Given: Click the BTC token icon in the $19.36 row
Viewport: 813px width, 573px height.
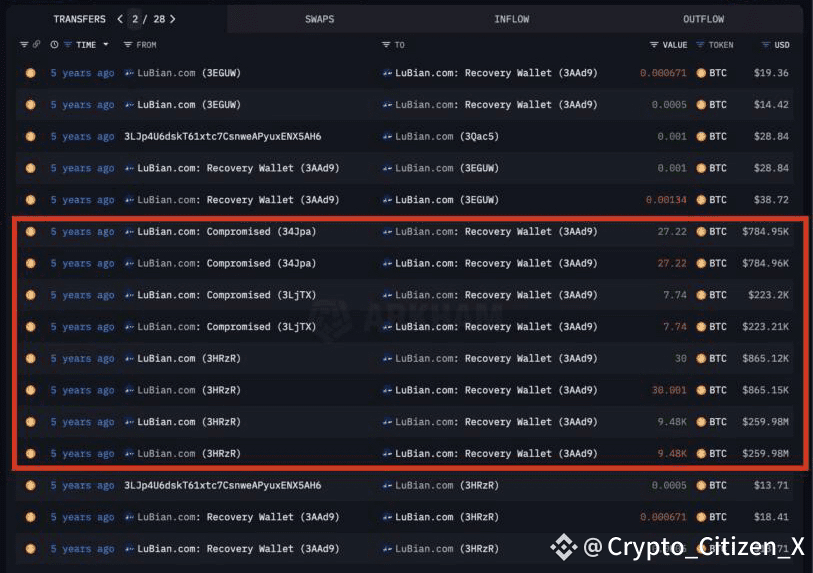Looking at the screenshot, I should [701, 73].
